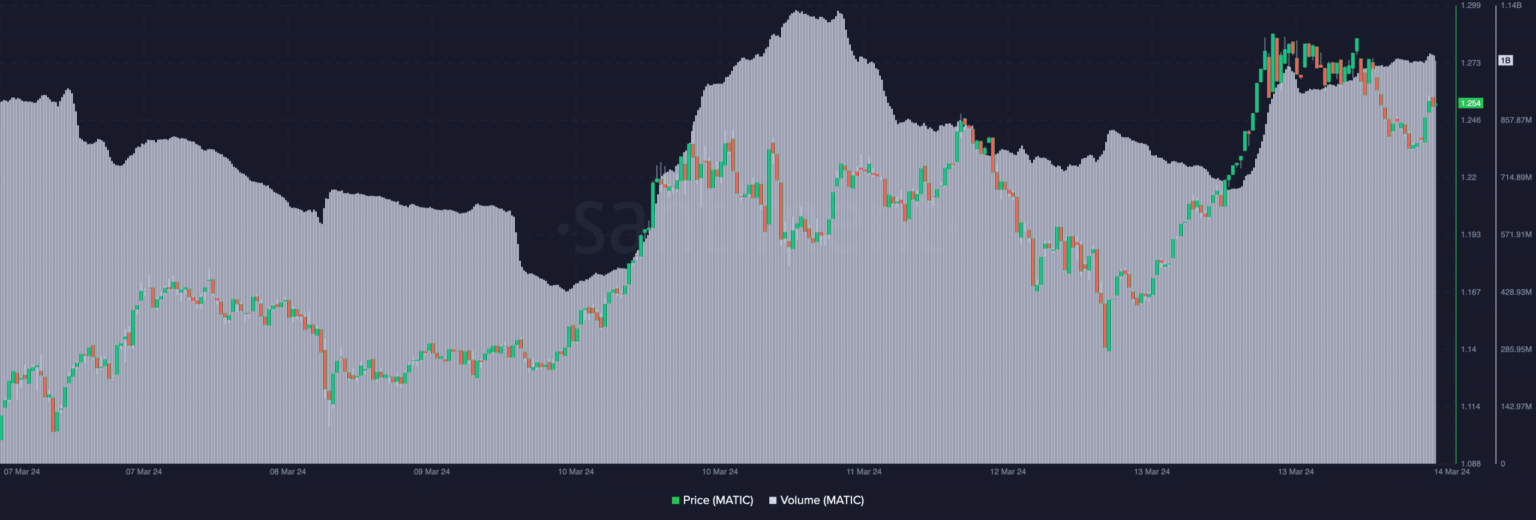This screenshot has width=1536, height=520.
Task: Click the 09 Mar 24 date label
Action: (431, 471)
